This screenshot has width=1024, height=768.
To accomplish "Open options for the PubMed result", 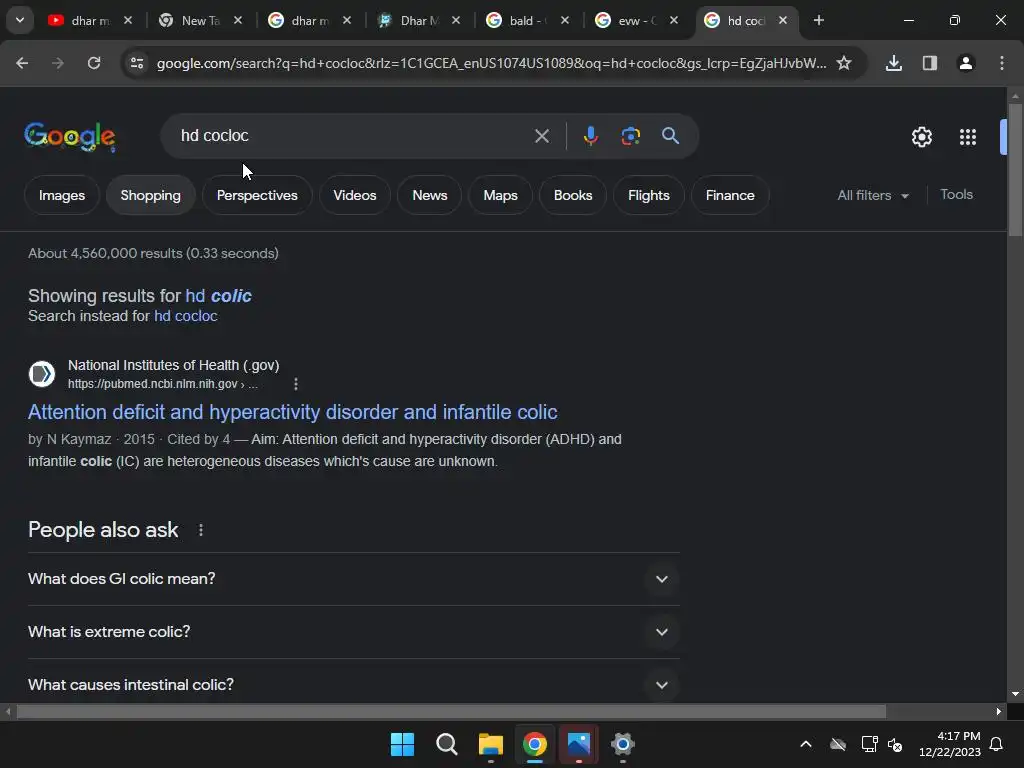I will [296, 384].
